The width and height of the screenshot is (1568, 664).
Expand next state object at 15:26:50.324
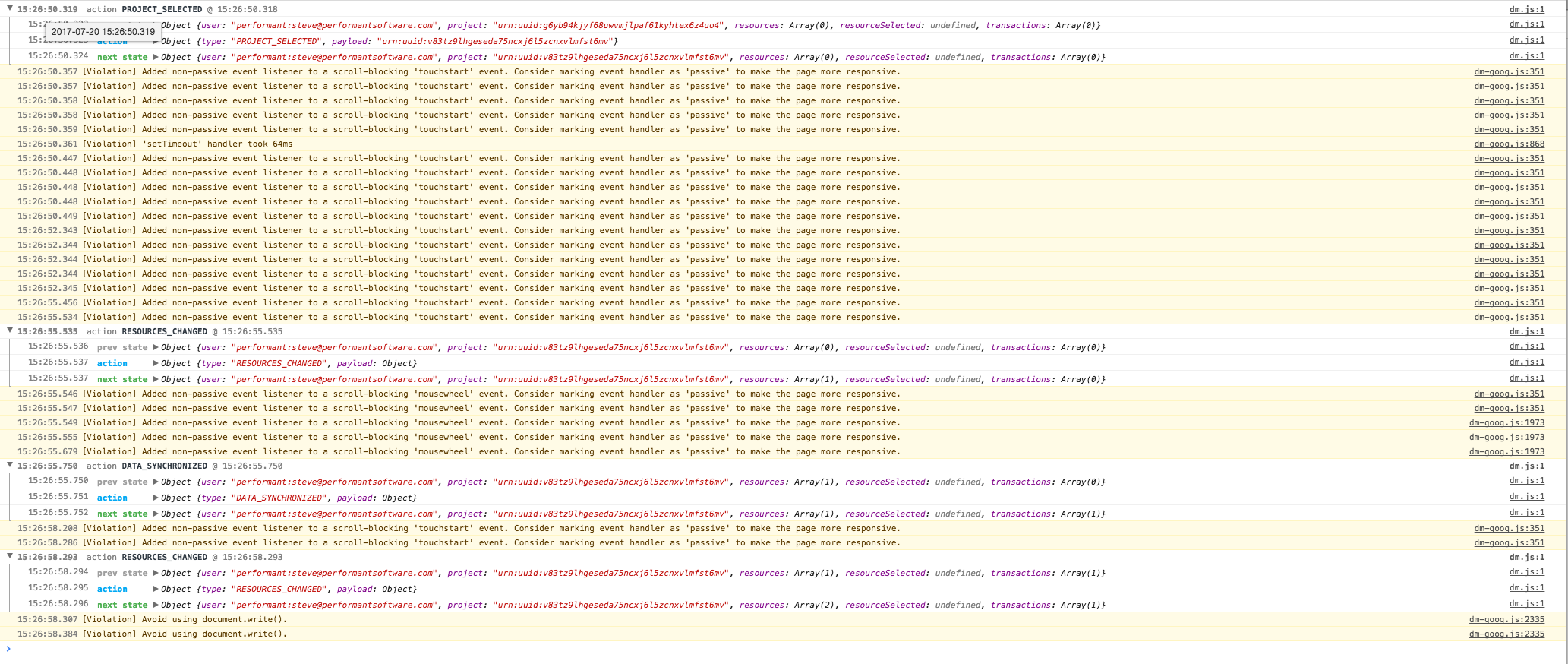[x=156, y=57]
